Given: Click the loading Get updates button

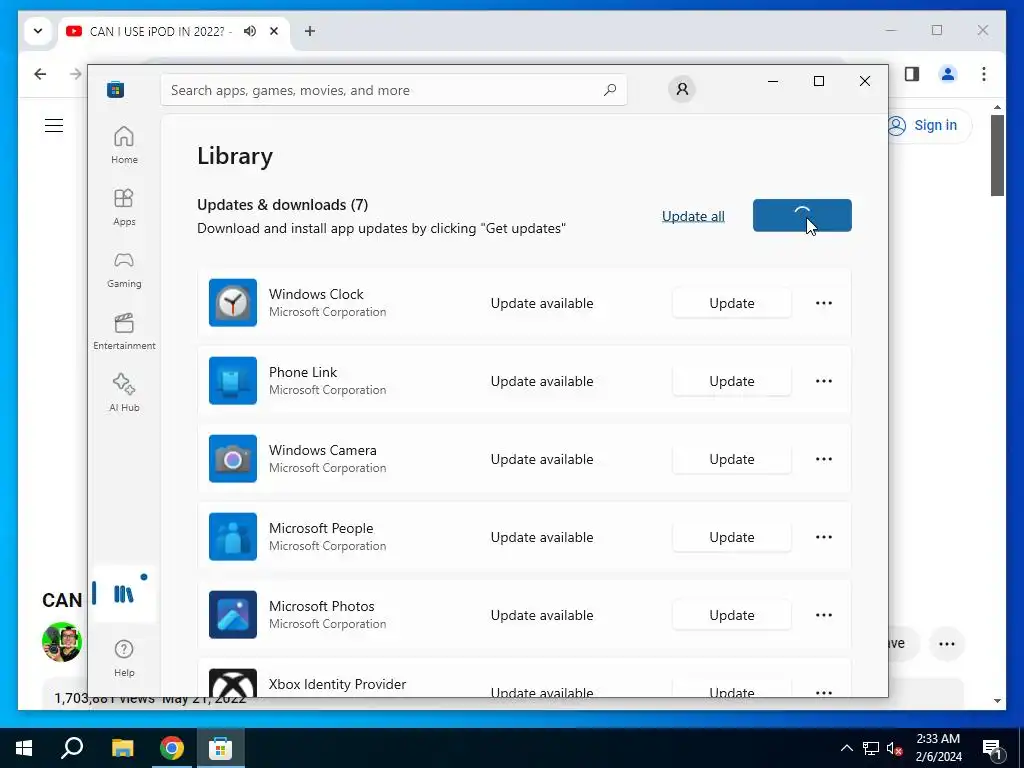Looking at the screenshot, I should (802, 216).
